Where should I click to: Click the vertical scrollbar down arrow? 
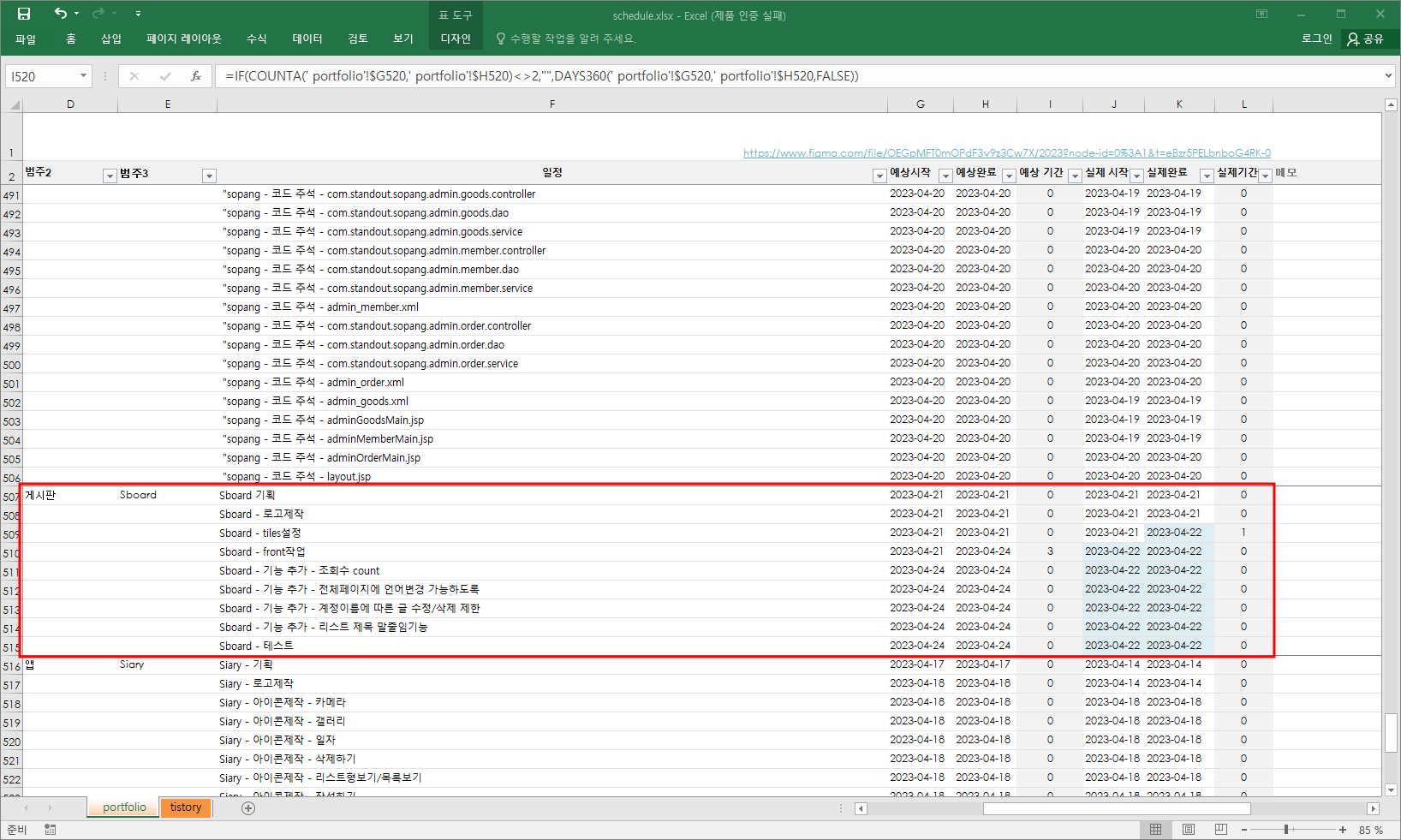point(1392,789)
